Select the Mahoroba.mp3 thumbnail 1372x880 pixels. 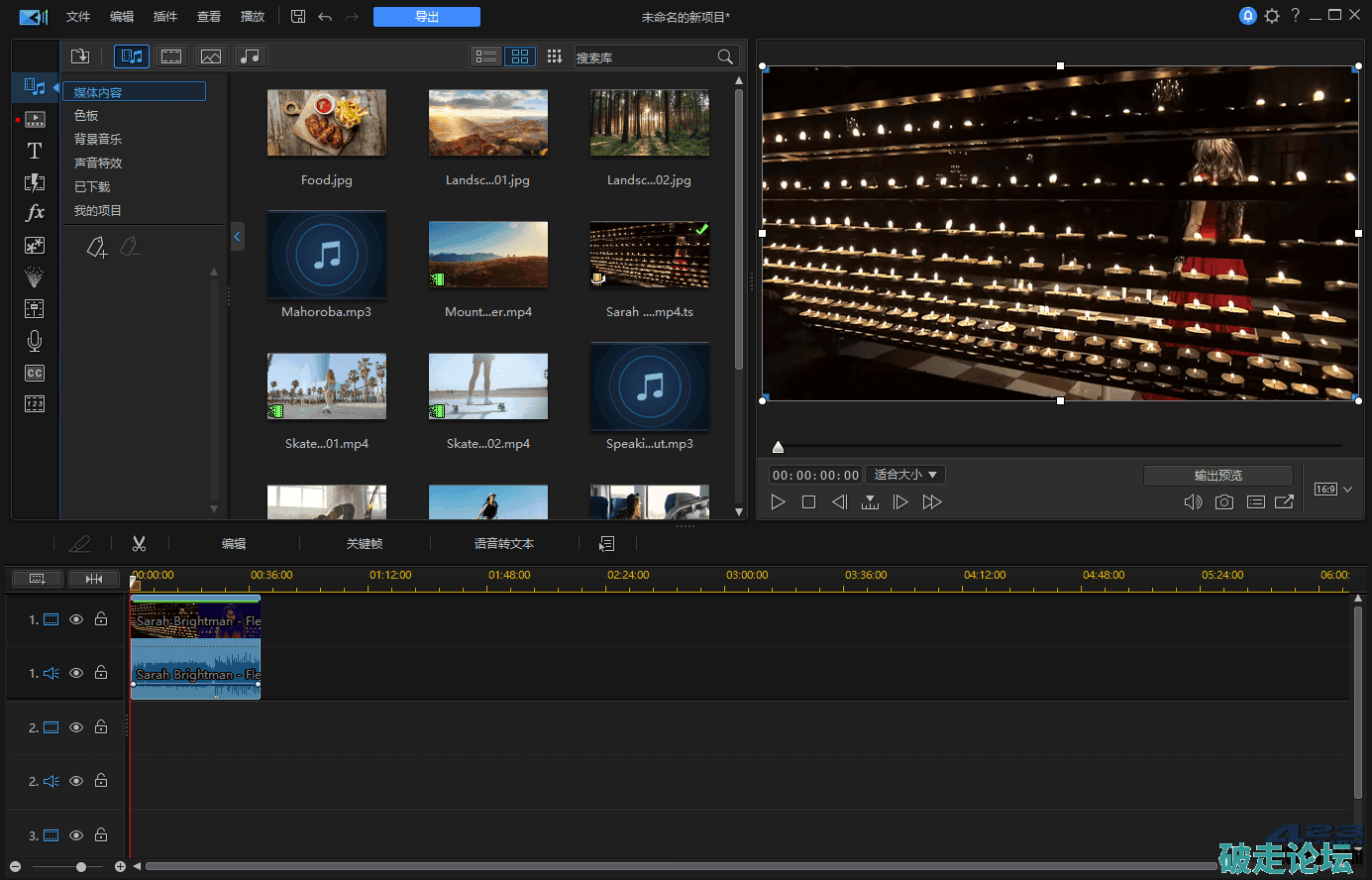pyautogui.click(x=326, y=256)
